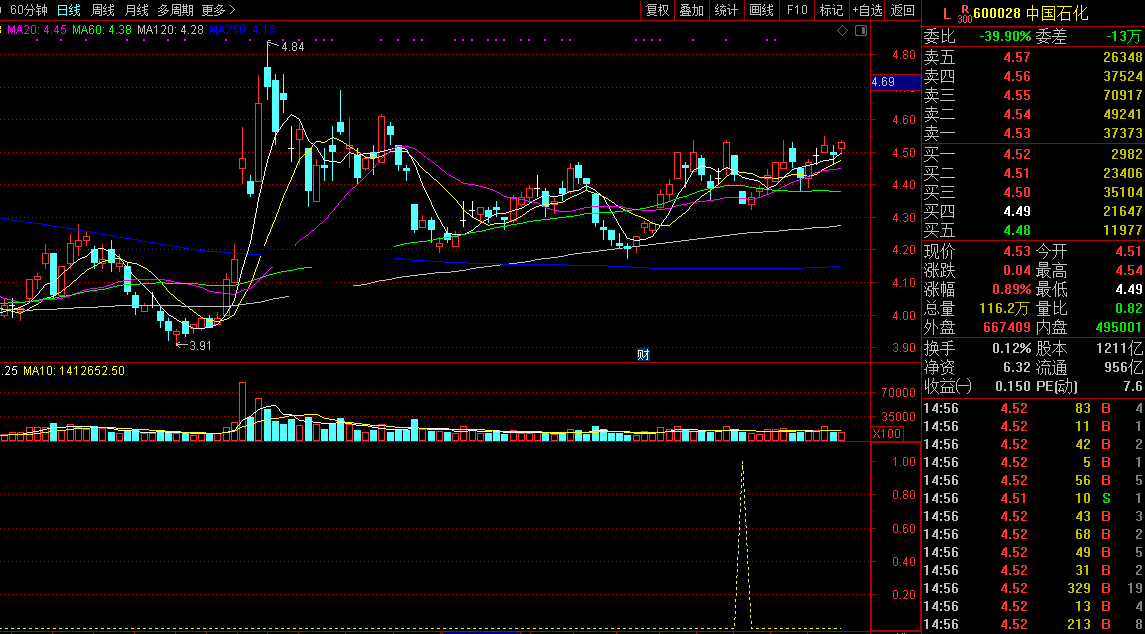Screen dimensions: 1145x634
Task: Click the 委比 value -39.90%
Action: [1005, 37]
